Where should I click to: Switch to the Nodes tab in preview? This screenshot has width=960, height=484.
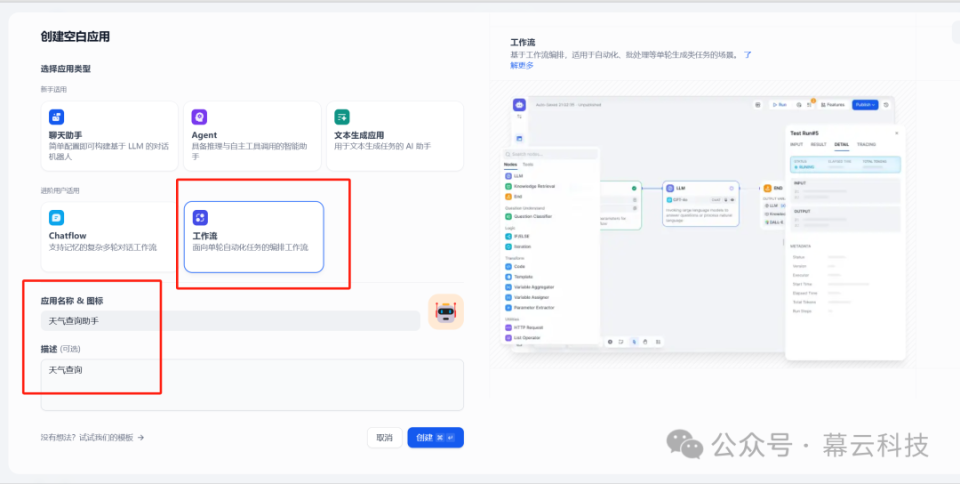[x=510, y=165]
